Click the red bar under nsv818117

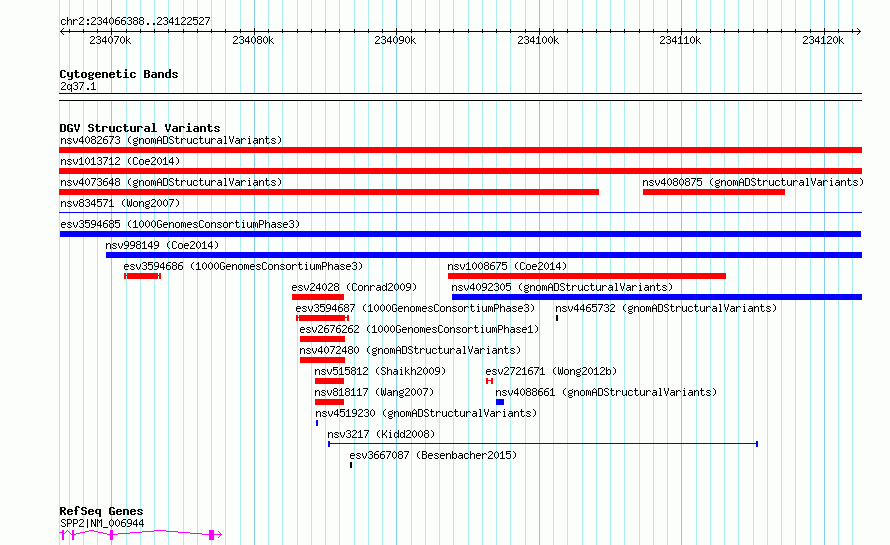tap(329, 402)
